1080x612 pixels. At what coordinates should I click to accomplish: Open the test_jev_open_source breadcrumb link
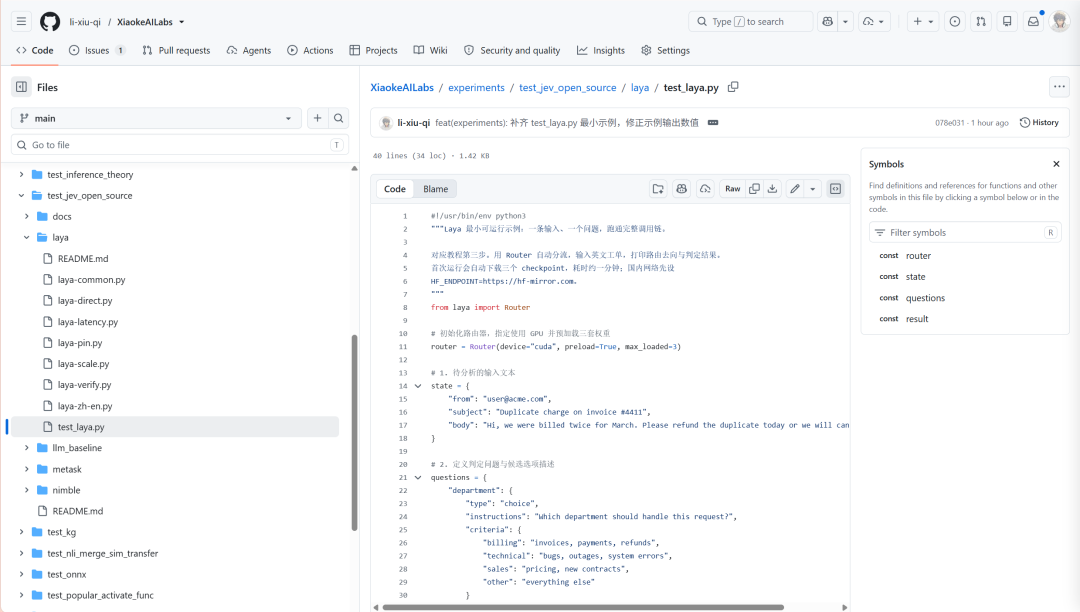pyautogui.click(x=568, y=87)
